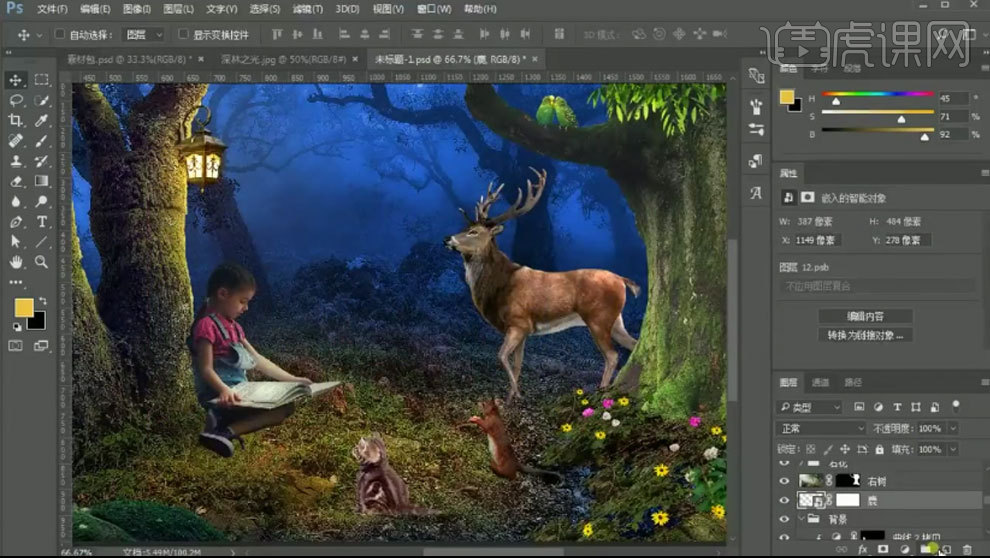990x558 pixels.
Task: Switch to 素材包.psd document tab
Action: click(128, 59)
